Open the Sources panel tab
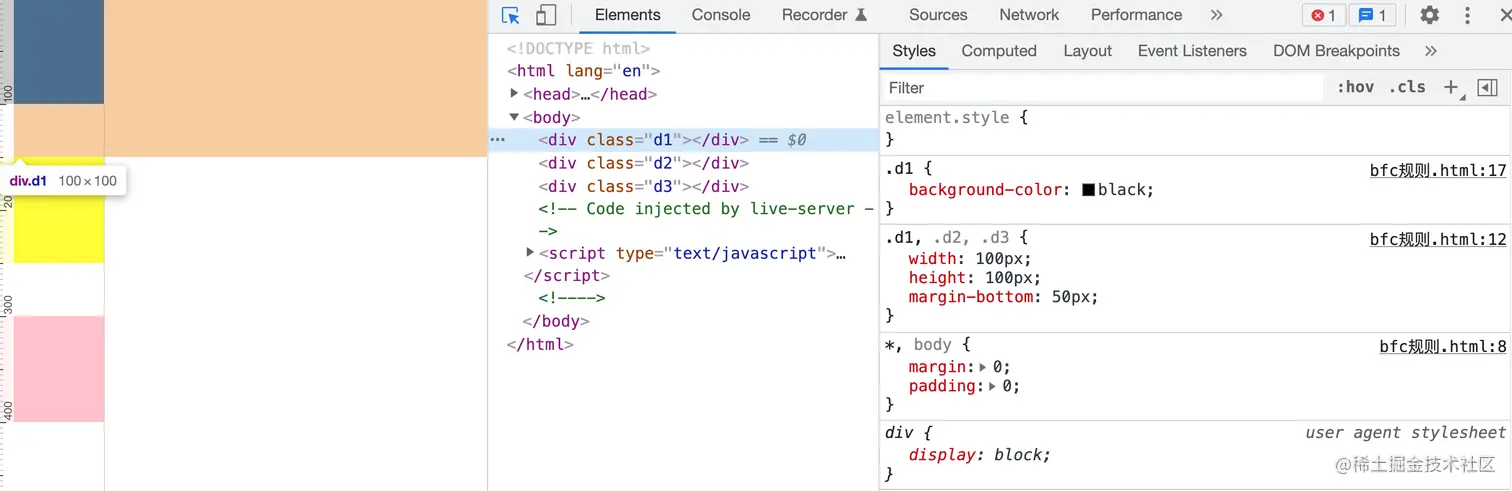The height and width of the screenshot is (491, 1512). [x=938, y=15]
